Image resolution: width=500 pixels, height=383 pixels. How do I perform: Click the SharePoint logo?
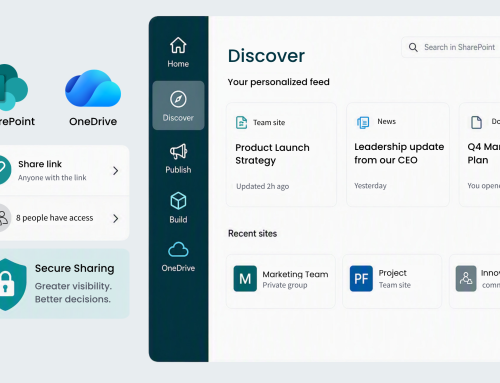13,87
